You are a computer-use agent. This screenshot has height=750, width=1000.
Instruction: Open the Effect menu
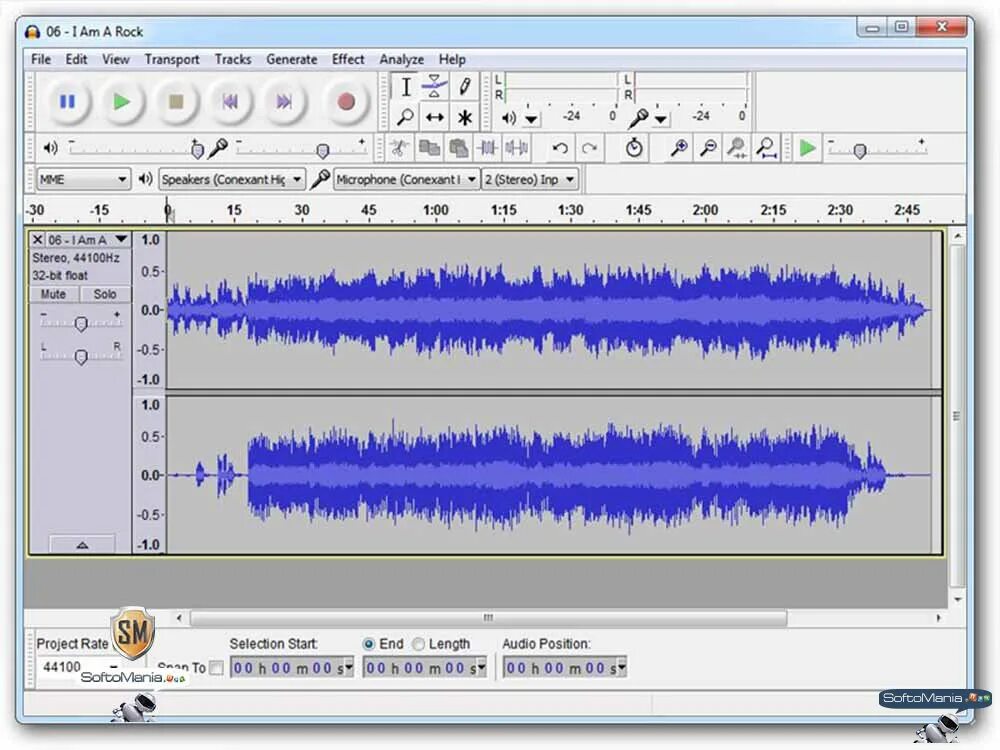point(348,59)
